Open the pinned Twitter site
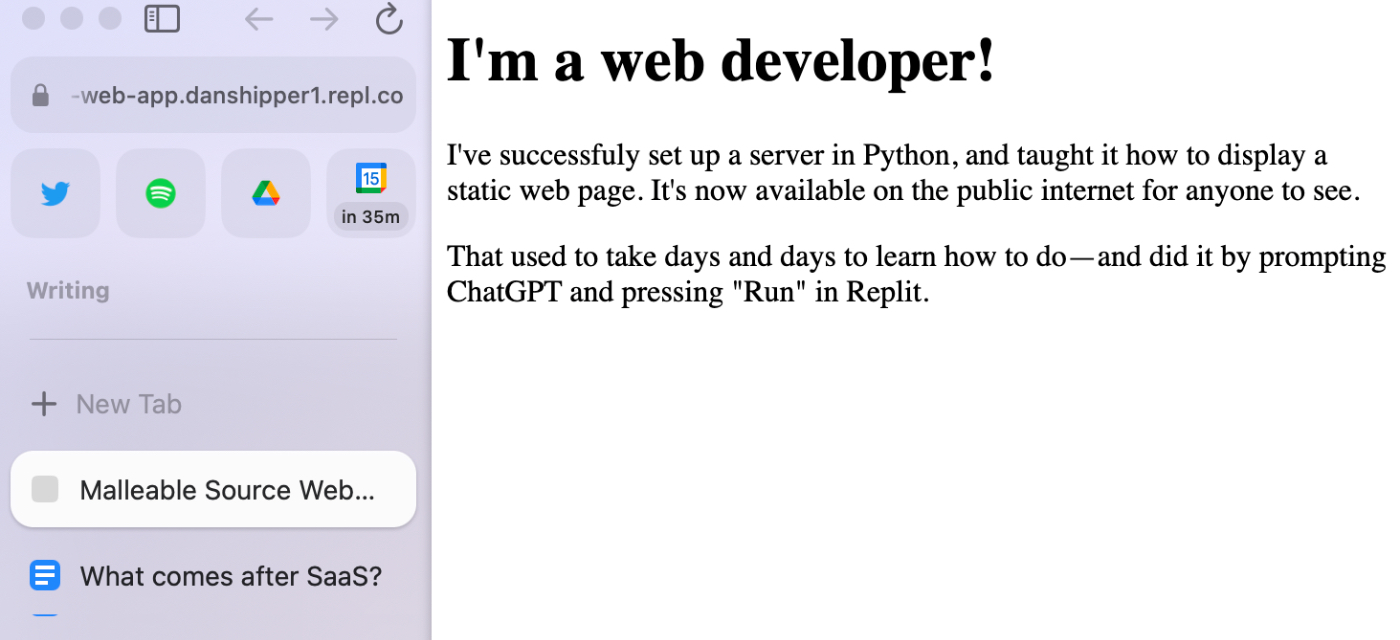This screenshot has height=640, width=1400. click(55, 193)
